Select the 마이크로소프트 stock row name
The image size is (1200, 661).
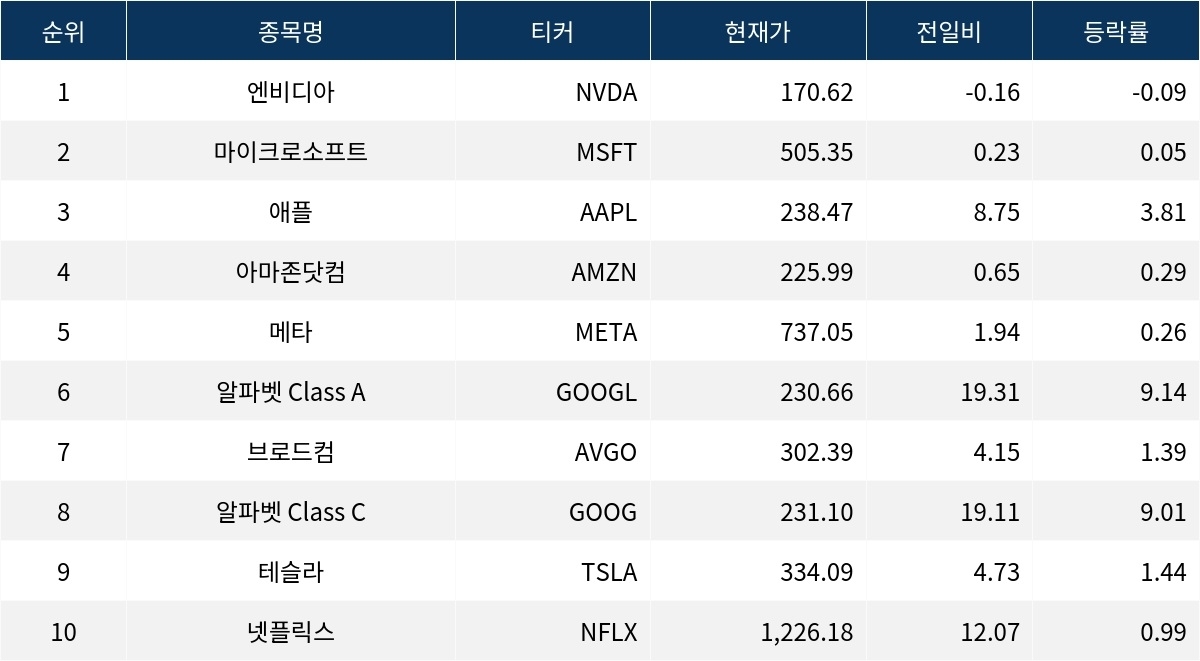pyautogui.click(x=290, y=152)
